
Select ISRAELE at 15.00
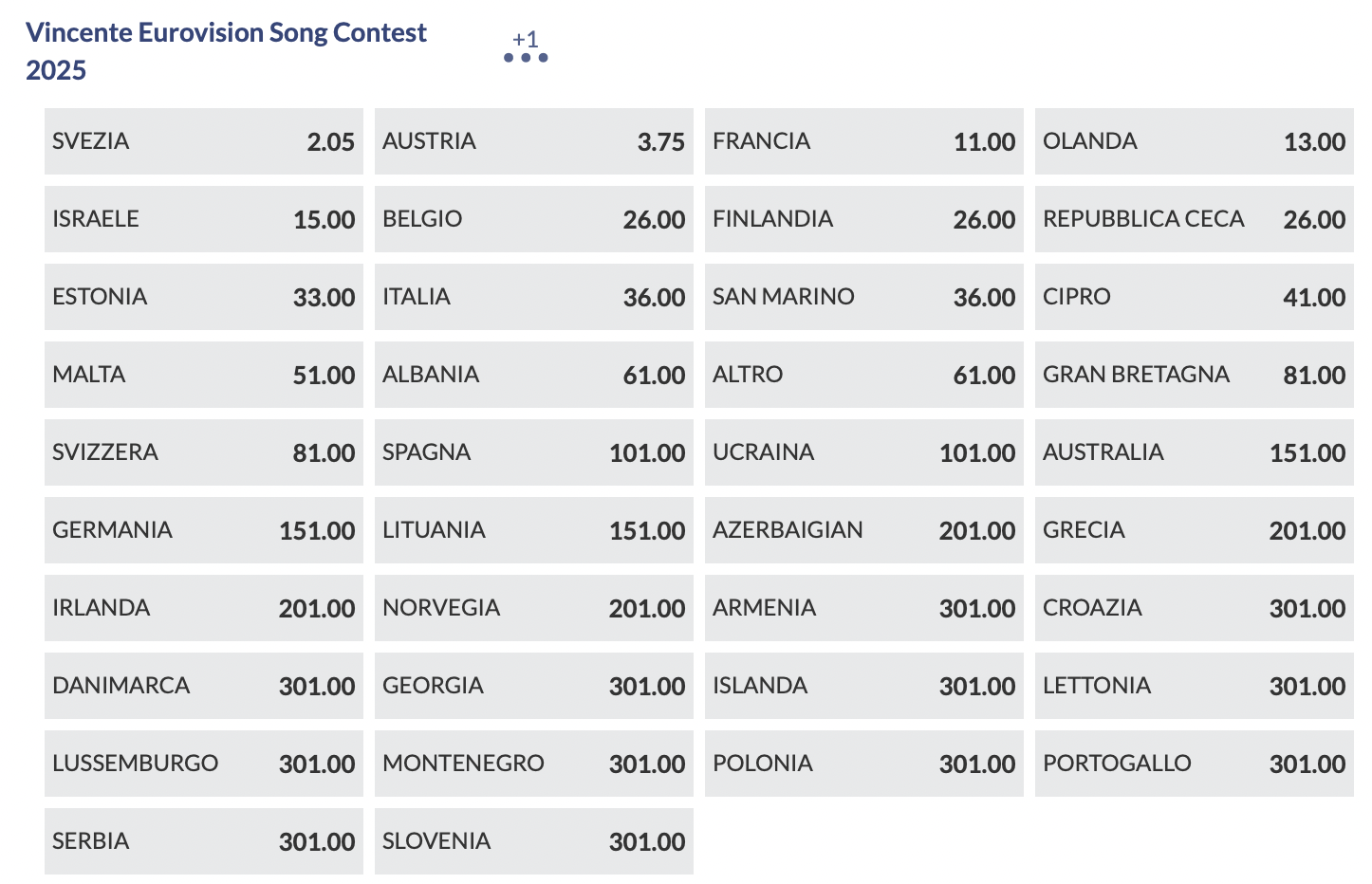click(203, 219)
